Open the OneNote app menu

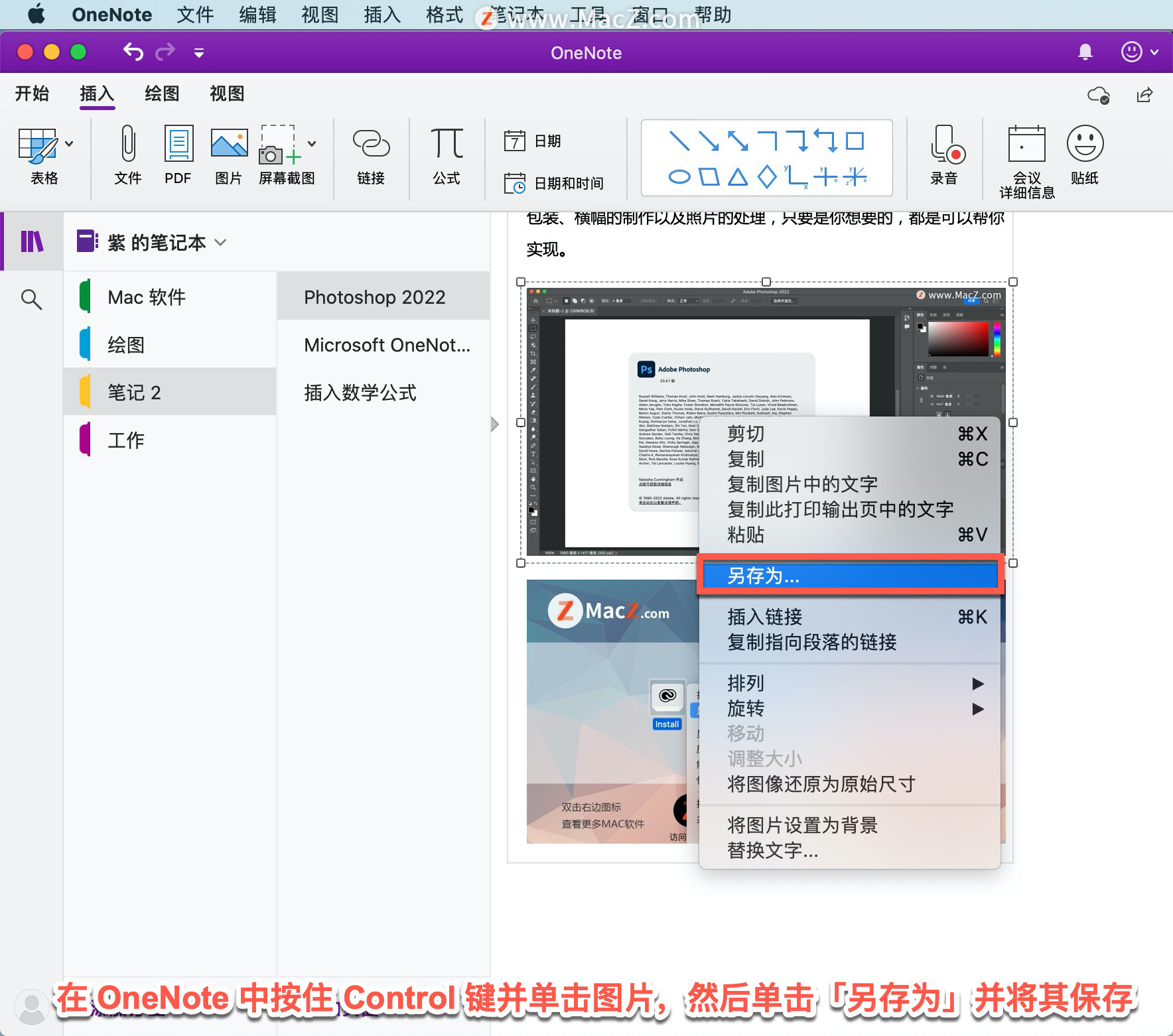111,15
